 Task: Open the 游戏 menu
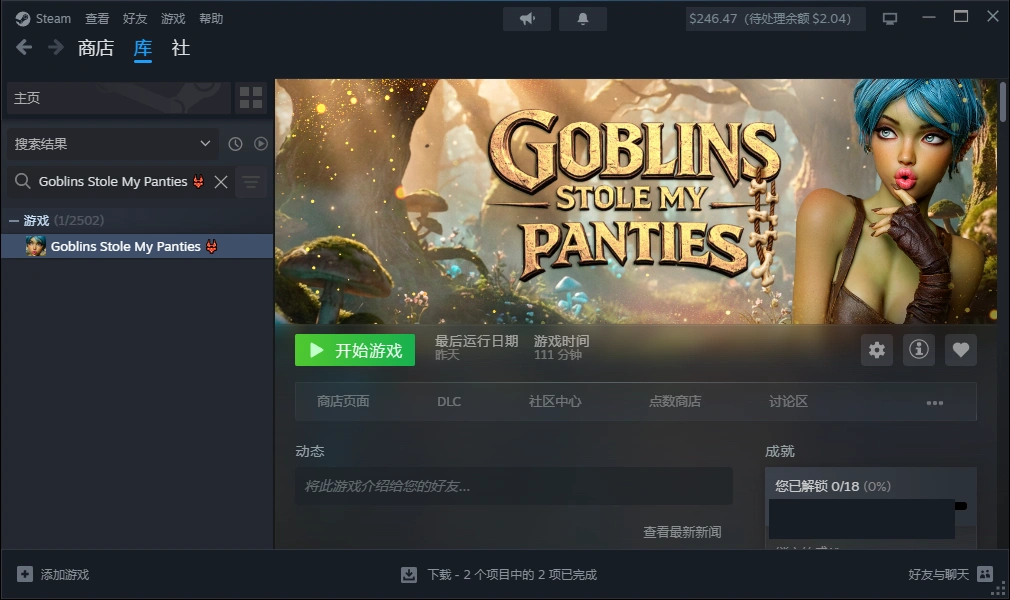[x=173, y=19]
